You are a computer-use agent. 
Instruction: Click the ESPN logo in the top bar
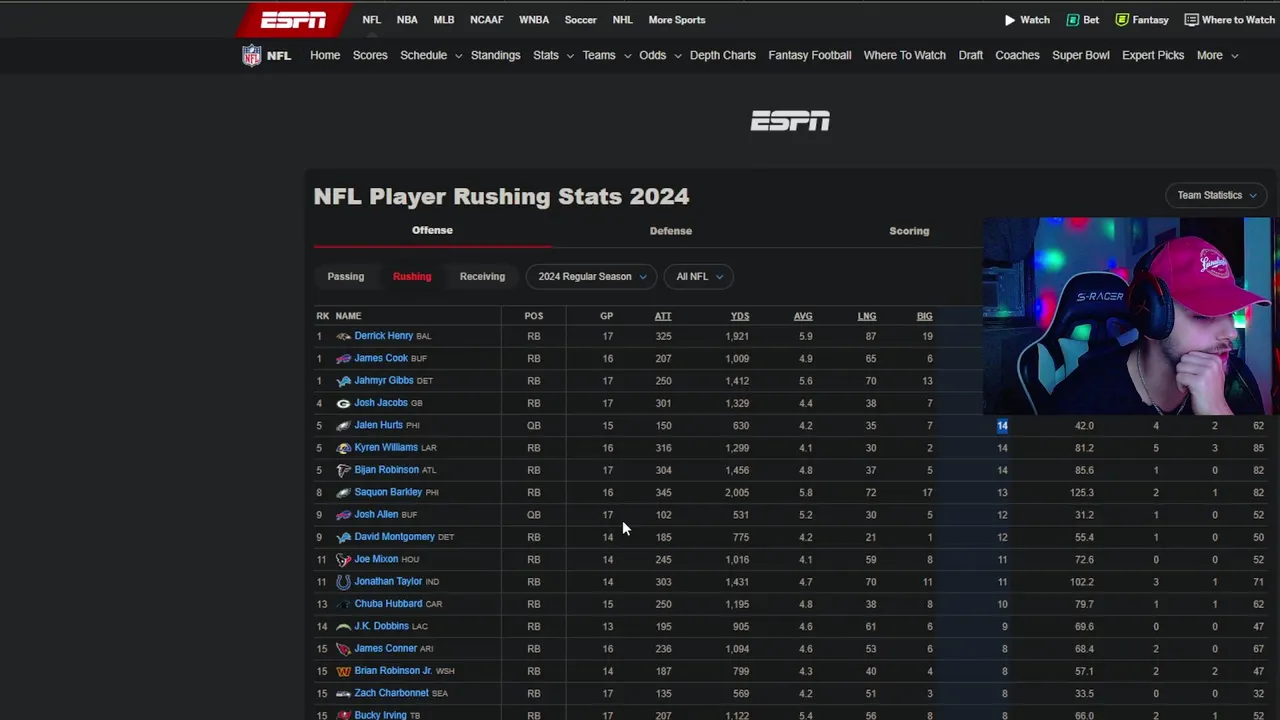tap(293, 20)
